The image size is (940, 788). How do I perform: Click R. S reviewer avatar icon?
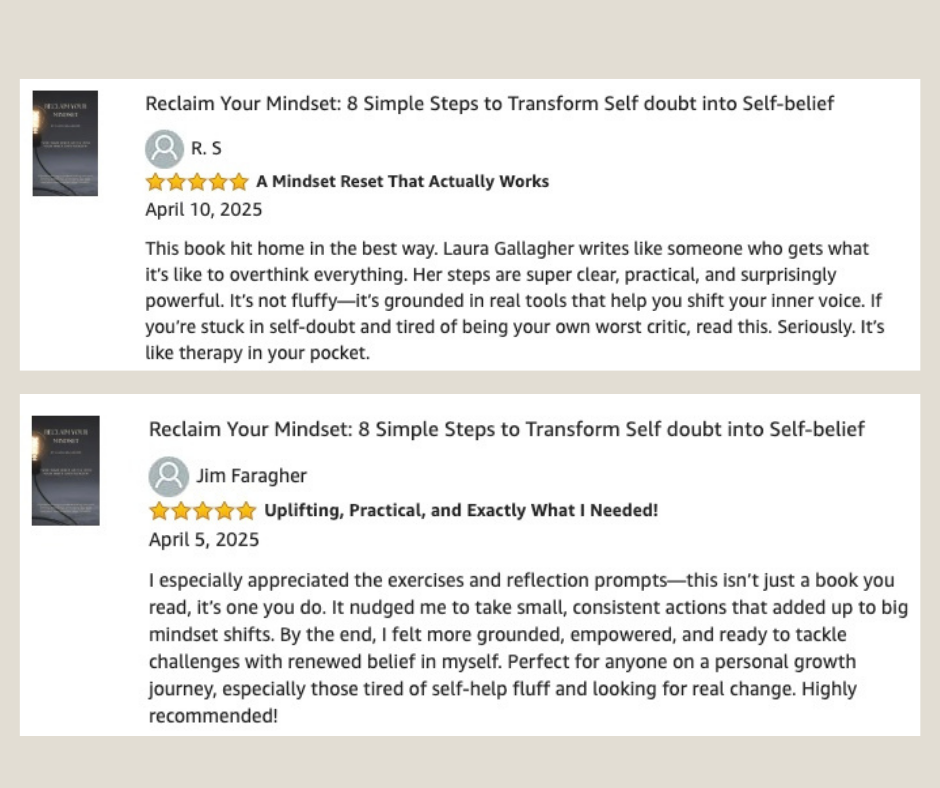[x=164, y=149]
